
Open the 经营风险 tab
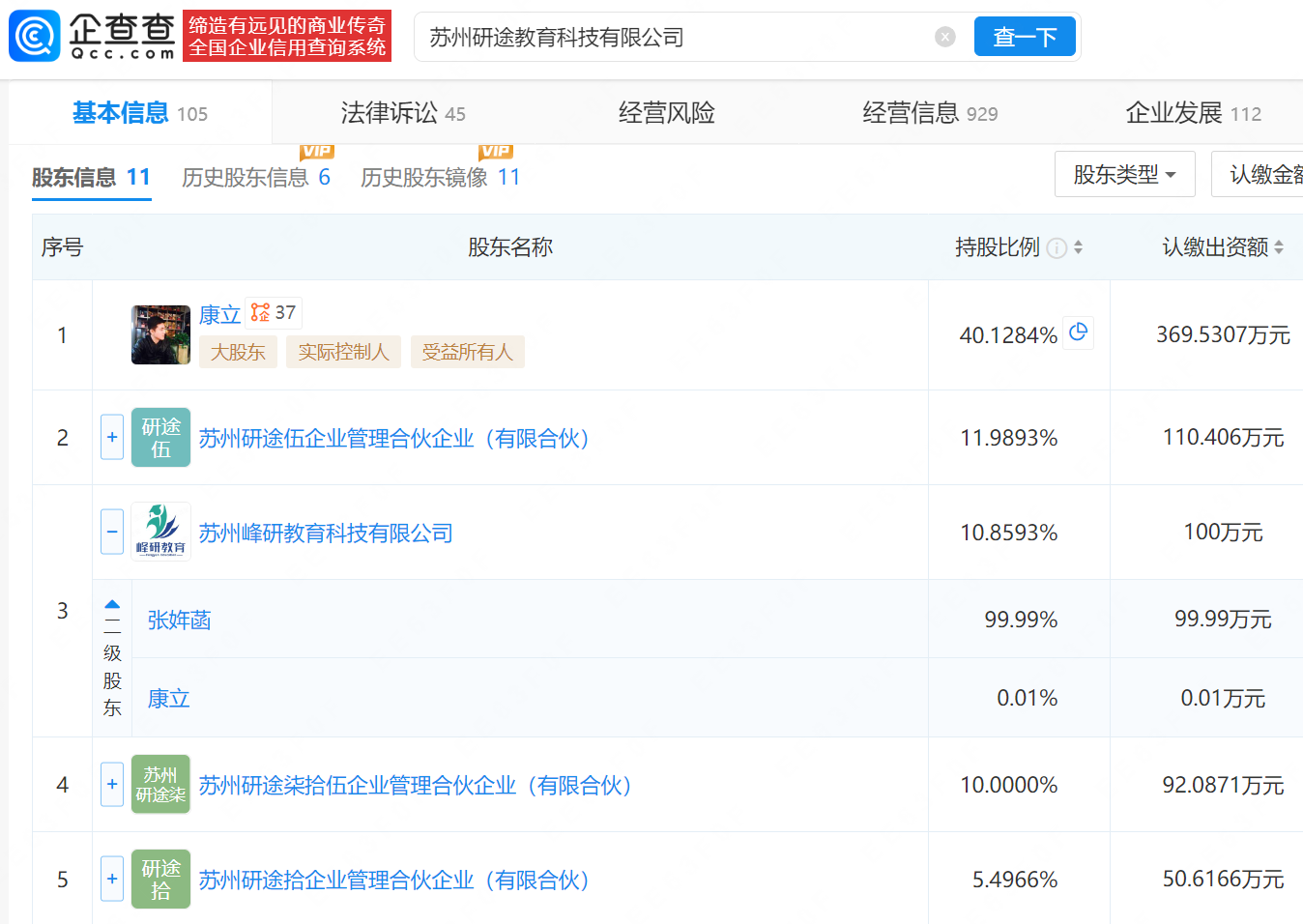[x=667, y=113]
